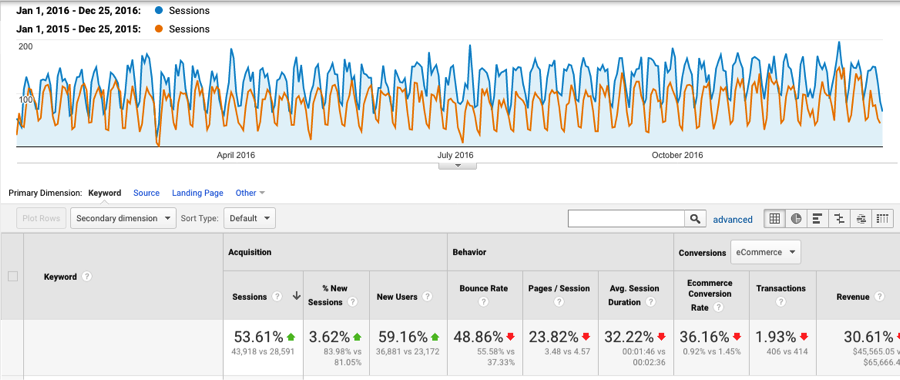Click the Plot Rows button
This screenshot has width=900, height=380.
pyautogui.click(x=41, y=218)
